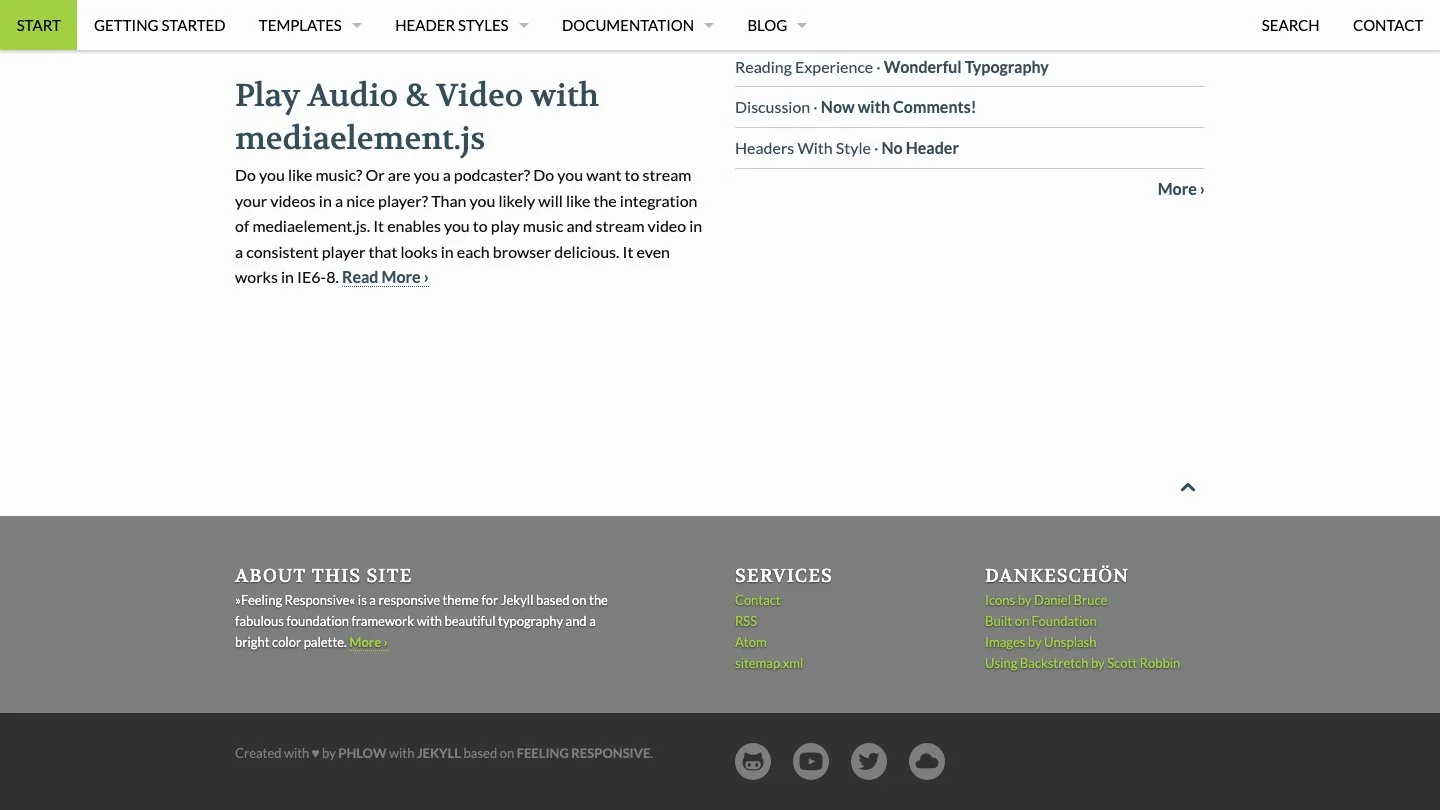The width and height of the screenshot is (1440, 810).
Task: Click More link in About This Site
Action: click(x=368, y=642)
